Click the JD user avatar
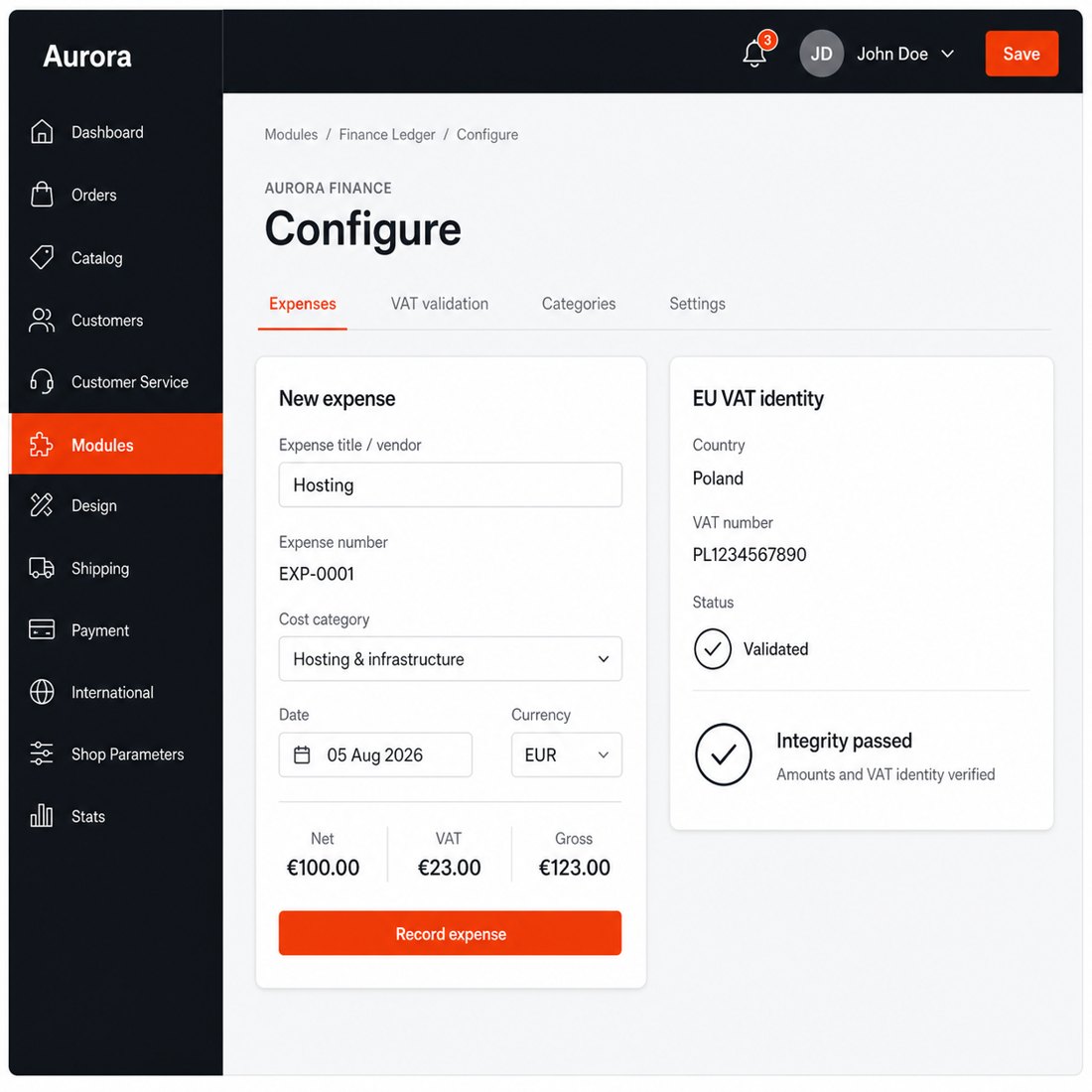The height and width of the screenshot is (1092, 1092). (x=822, y=54)
